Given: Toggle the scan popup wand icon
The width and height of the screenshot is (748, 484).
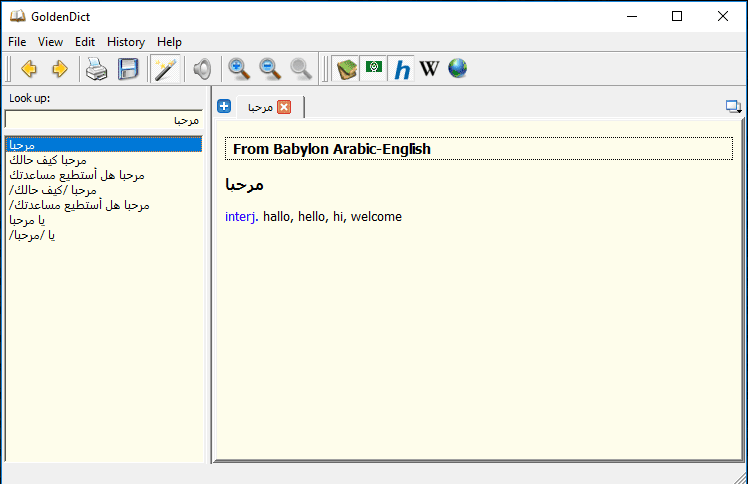Looking at the screenshot, I should [x=164, y=69].
